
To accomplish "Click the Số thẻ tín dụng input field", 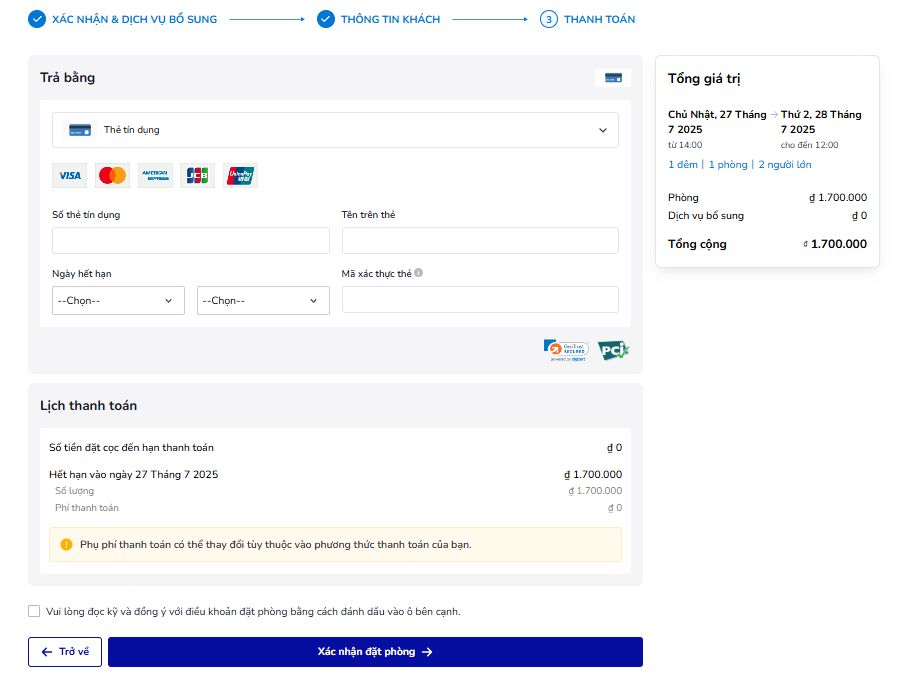I will [x=190, y=241].
